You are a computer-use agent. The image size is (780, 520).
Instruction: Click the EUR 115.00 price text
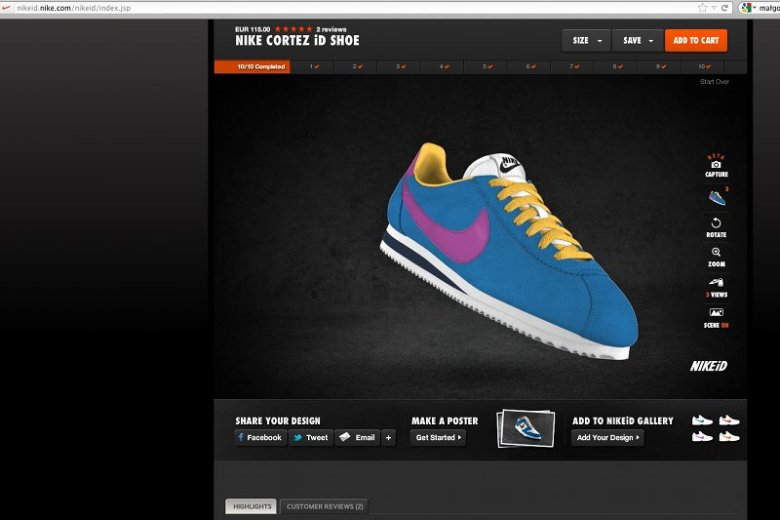pyautogui.click(x=253, y=29)
